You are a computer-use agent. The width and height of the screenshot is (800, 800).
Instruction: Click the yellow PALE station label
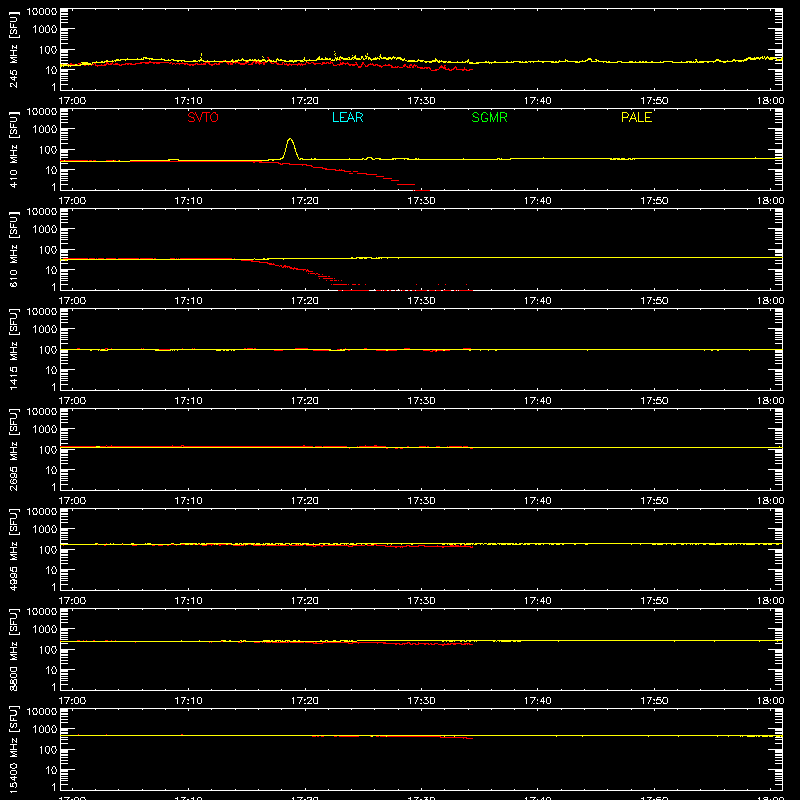pos(636,117)
